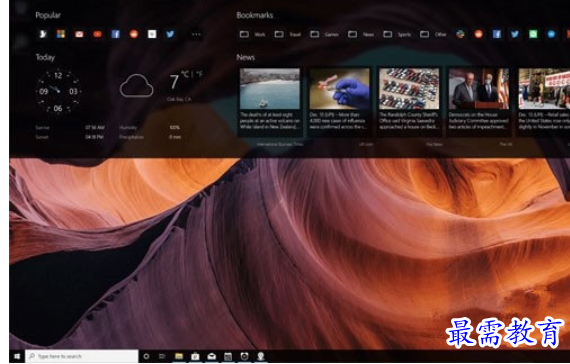The height and width of the screenshot is (364, 570).
Task: Open the white square icon before Twitter under Popular
Action: (x=152, y=34)
